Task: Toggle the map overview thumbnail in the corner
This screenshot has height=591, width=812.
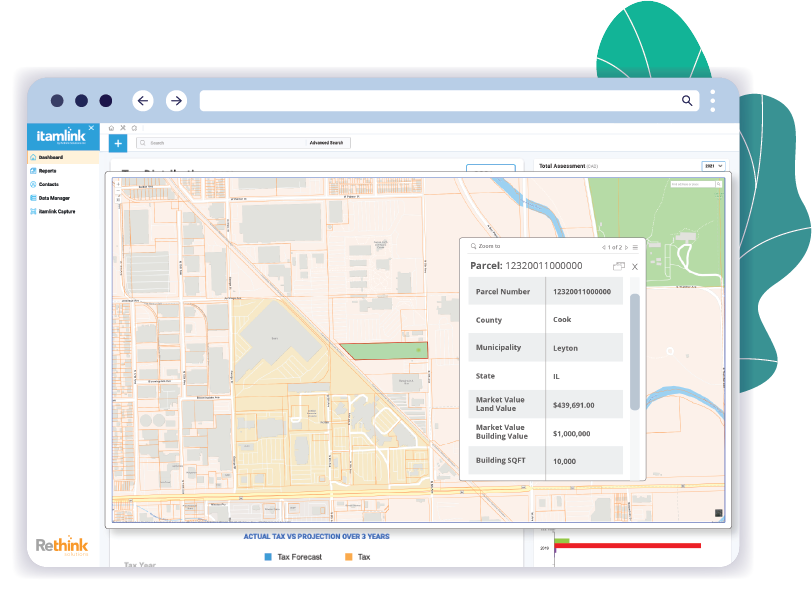Action: pos(718,513)
